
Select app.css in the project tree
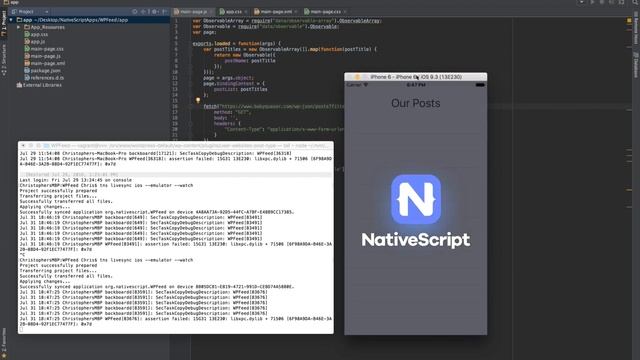pyautogui.click(x=36, y=34)
